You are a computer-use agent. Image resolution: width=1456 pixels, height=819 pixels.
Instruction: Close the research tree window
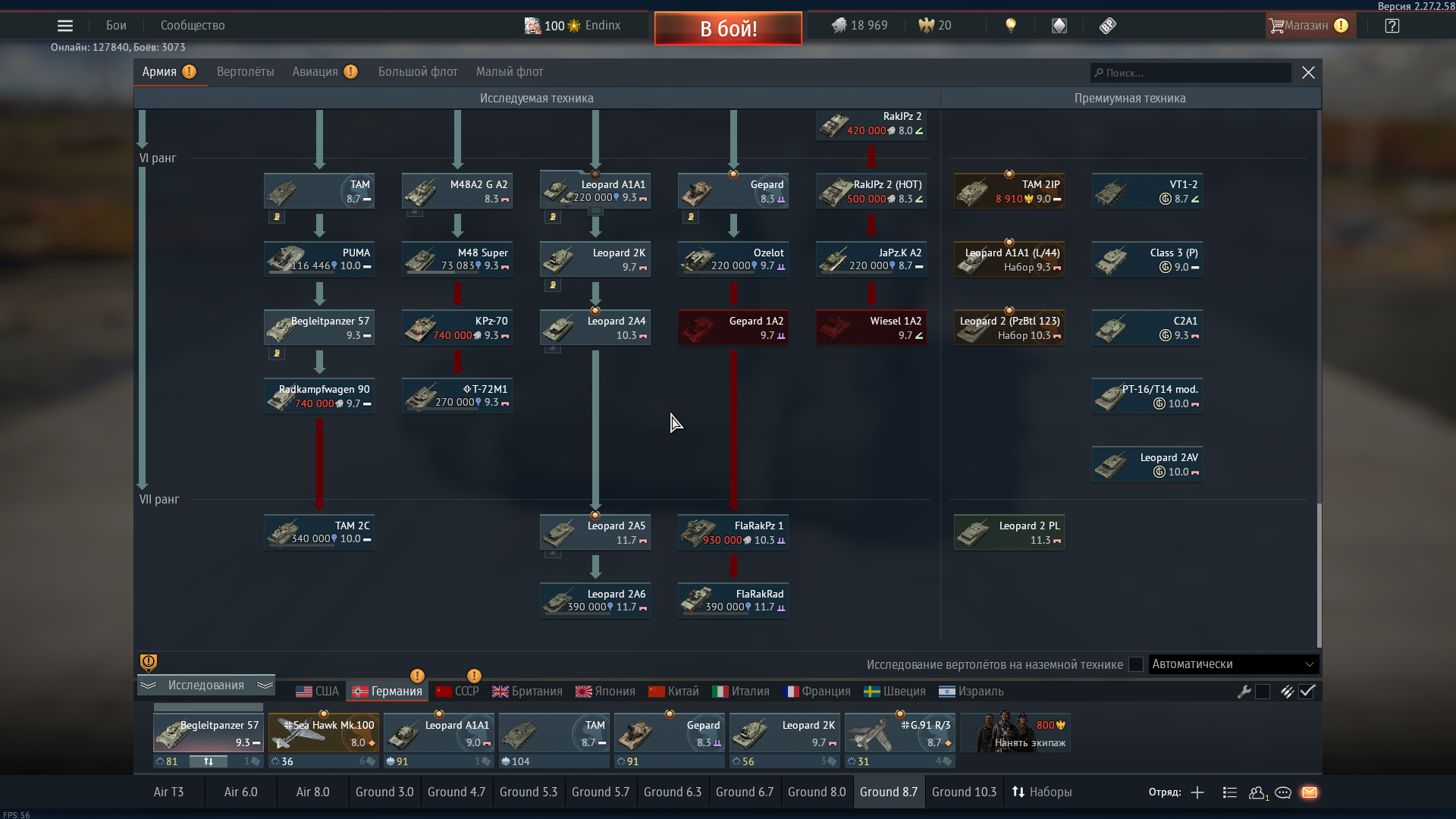pyautogui.click(x=1308, y=73)
